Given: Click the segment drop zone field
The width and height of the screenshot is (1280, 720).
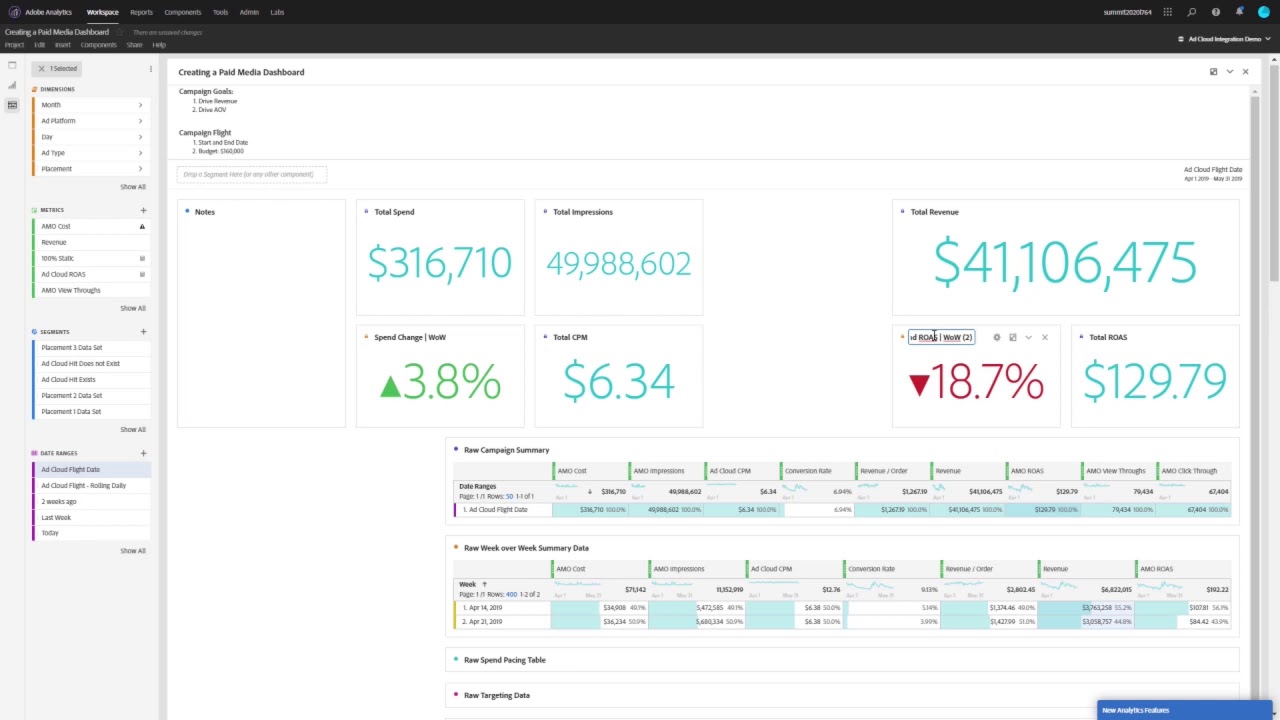Looking at the screenshot, I should 252,174.
